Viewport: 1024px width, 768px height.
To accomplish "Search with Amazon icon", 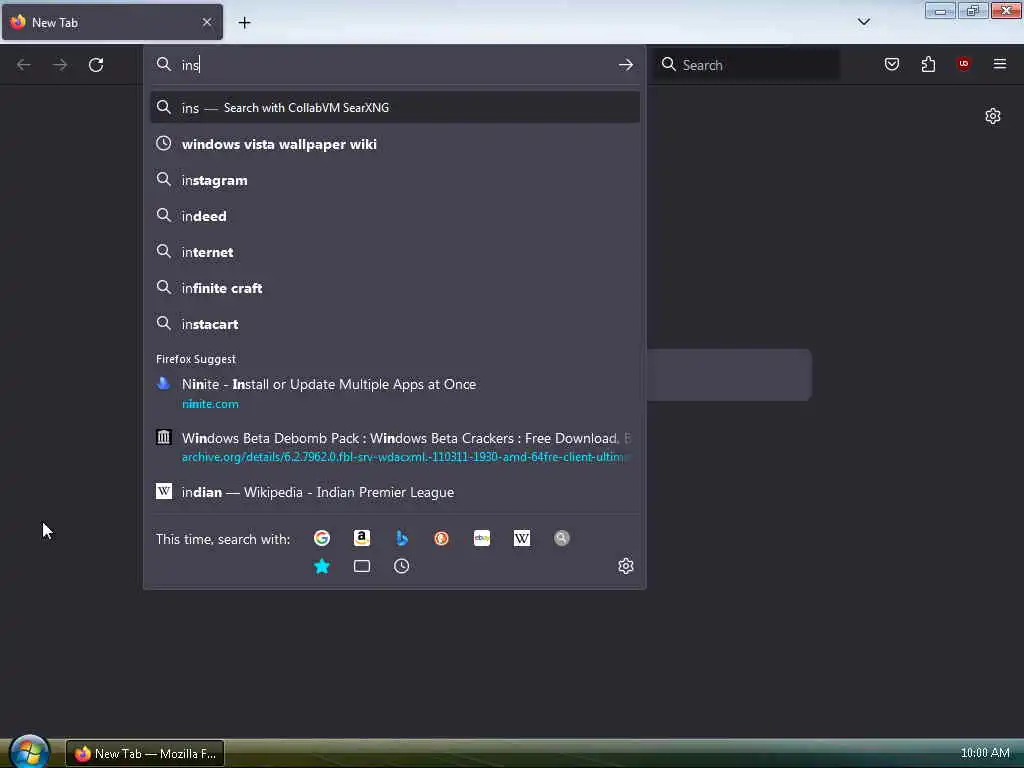I will [362, 538].
